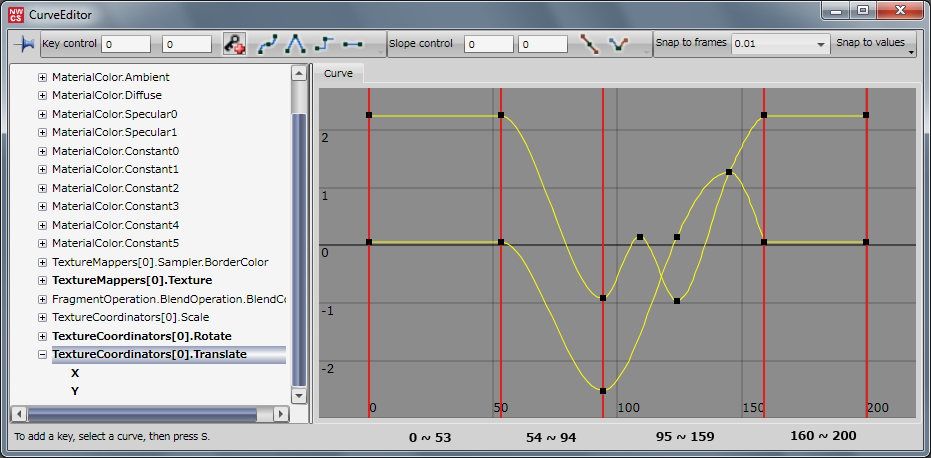Select the flat constant interpolation icon

[352, 45]
